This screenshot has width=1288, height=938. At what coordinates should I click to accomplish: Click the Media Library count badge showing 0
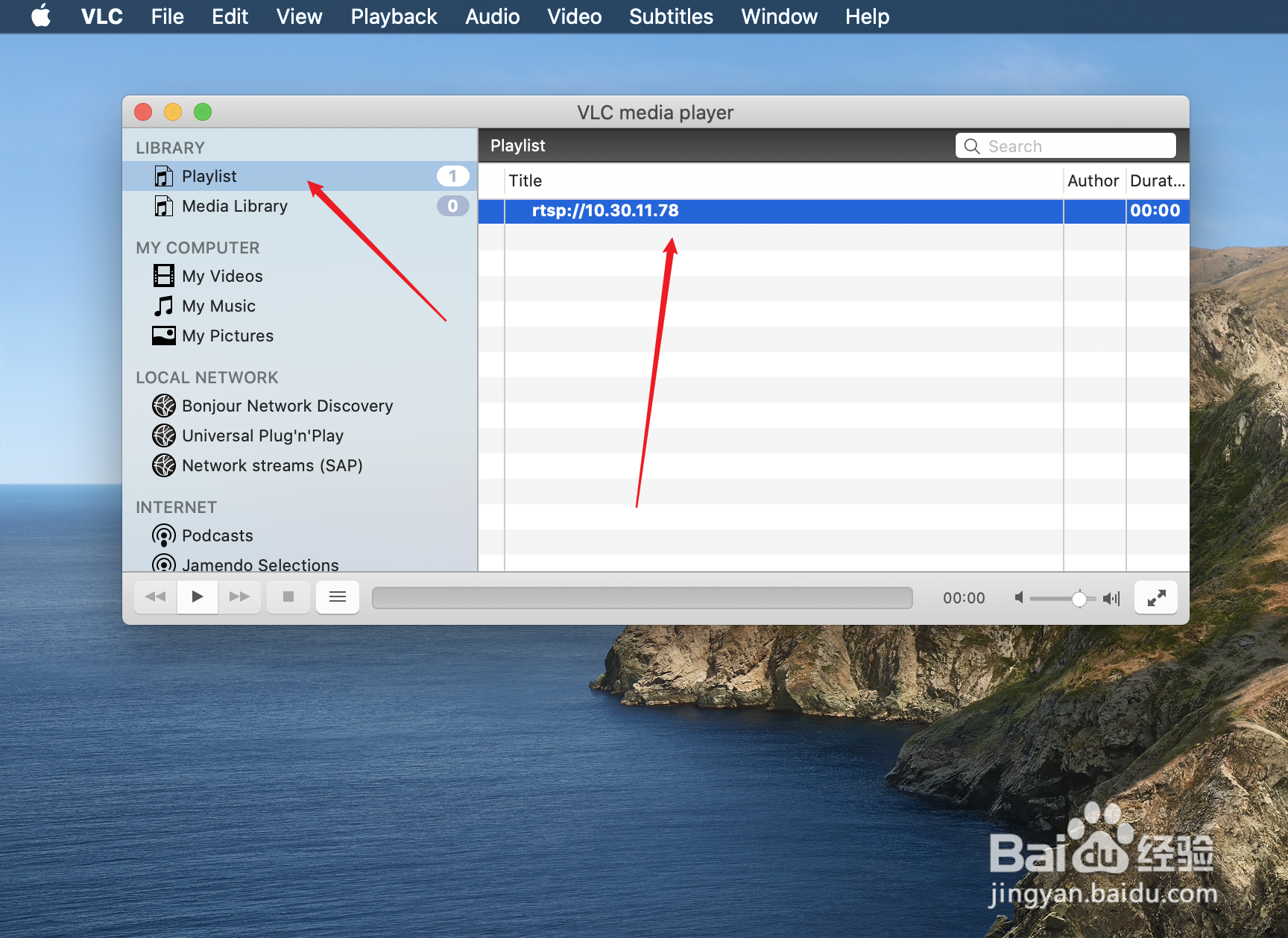[x=452, y=206]
